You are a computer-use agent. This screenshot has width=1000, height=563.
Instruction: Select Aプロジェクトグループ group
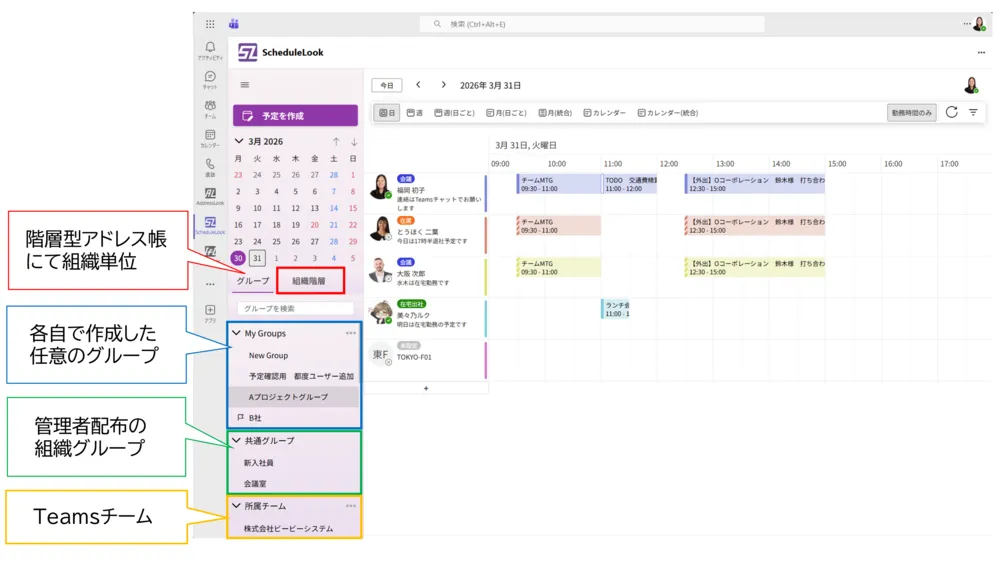click(x=294, y=397)
